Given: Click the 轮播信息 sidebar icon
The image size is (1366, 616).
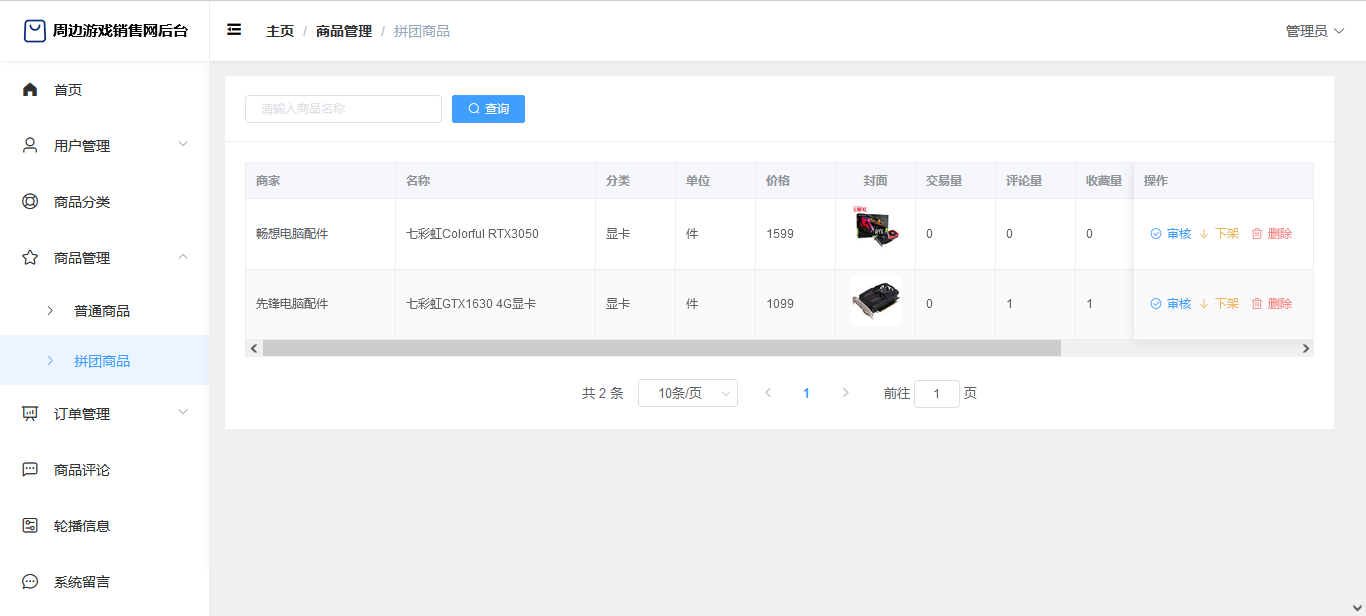Looking at the screenshot, I should 30,526.
